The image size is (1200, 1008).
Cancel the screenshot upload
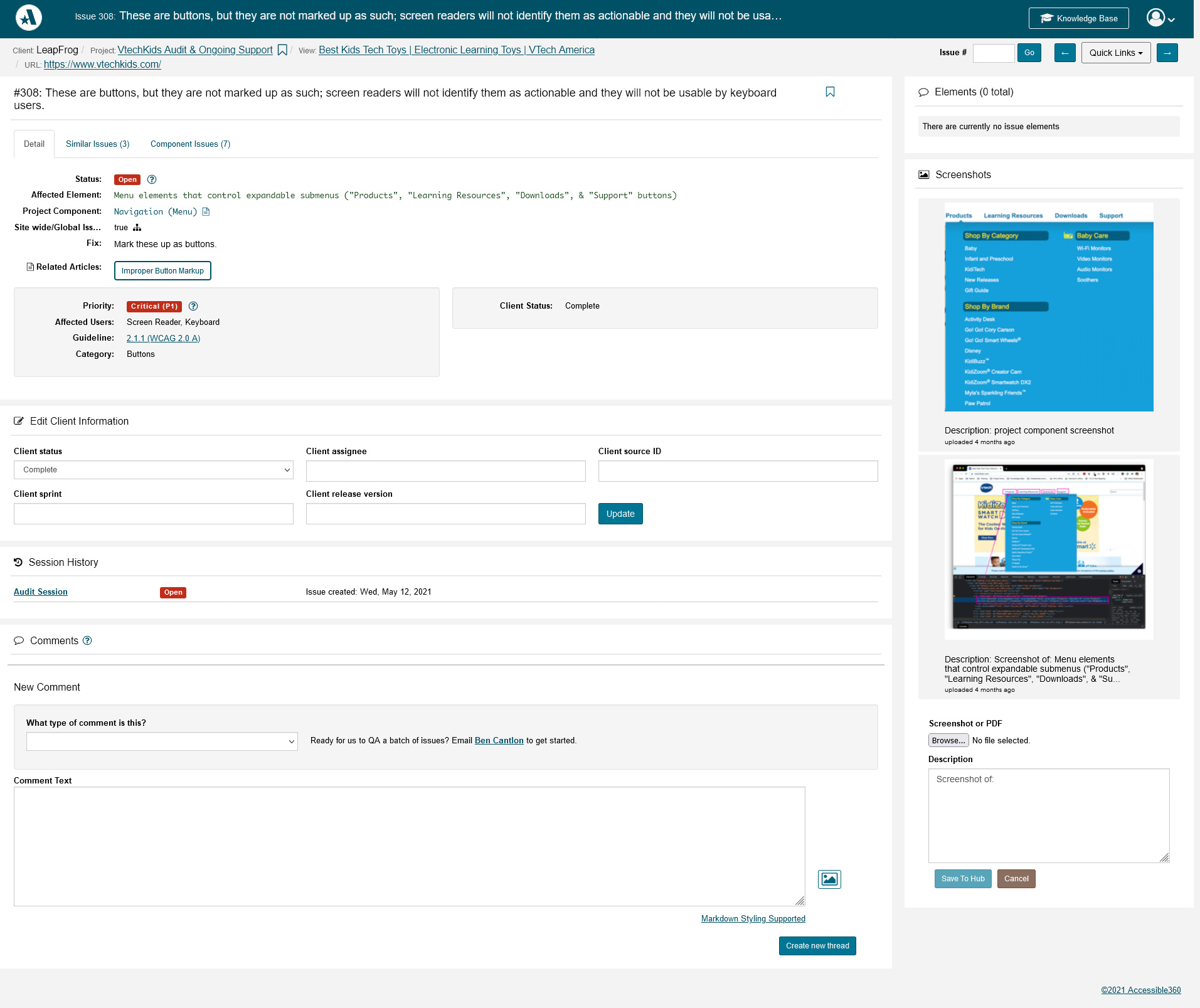[1016, 879]
